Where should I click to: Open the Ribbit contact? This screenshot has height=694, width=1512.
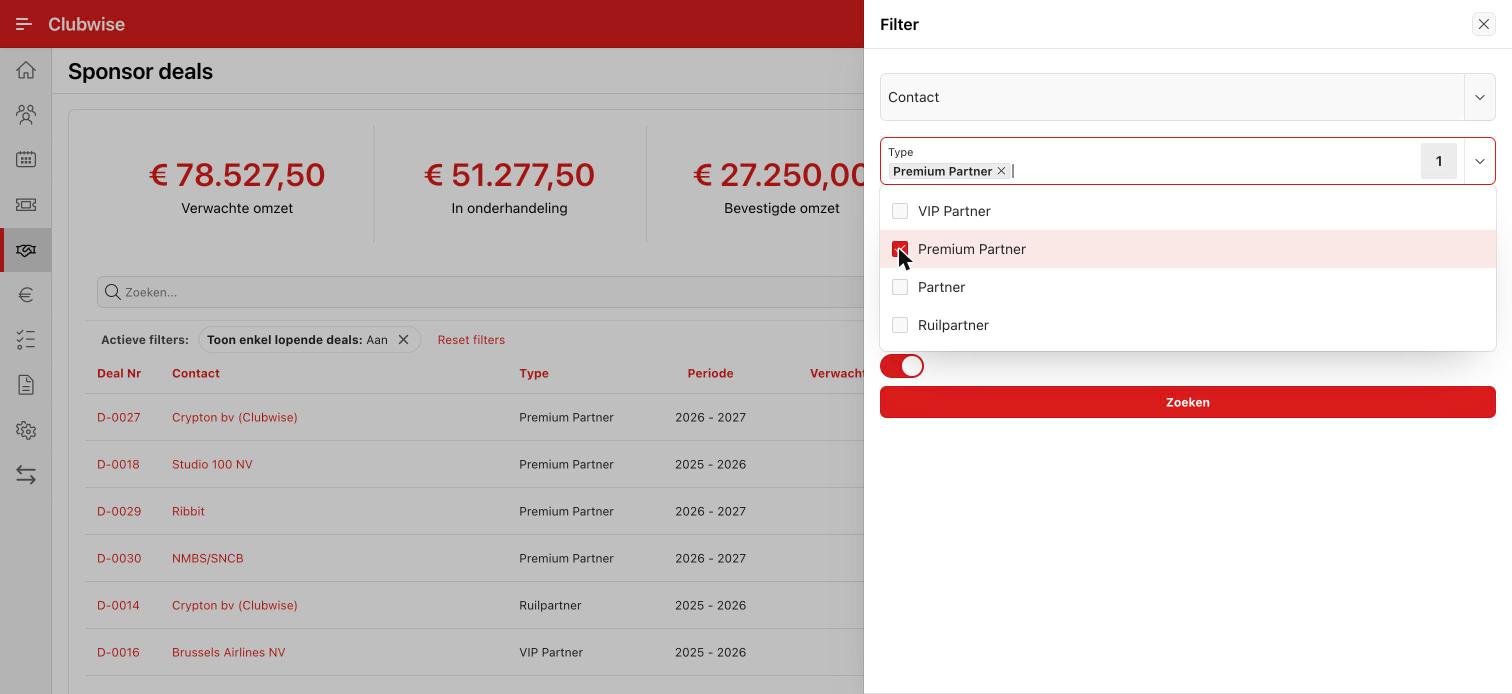coord(188,511)
